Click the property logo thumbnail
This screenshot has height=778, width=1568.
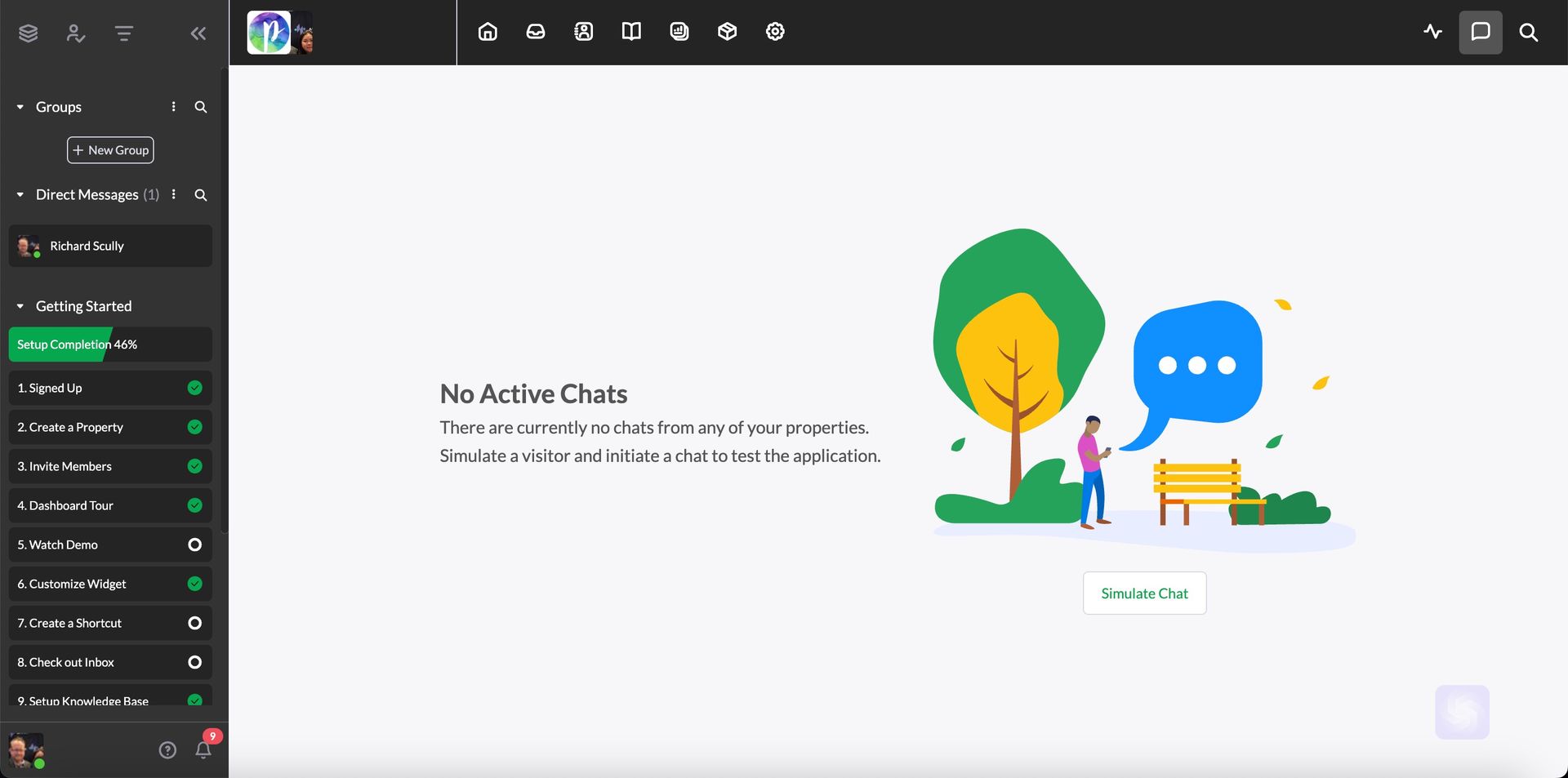269,33
